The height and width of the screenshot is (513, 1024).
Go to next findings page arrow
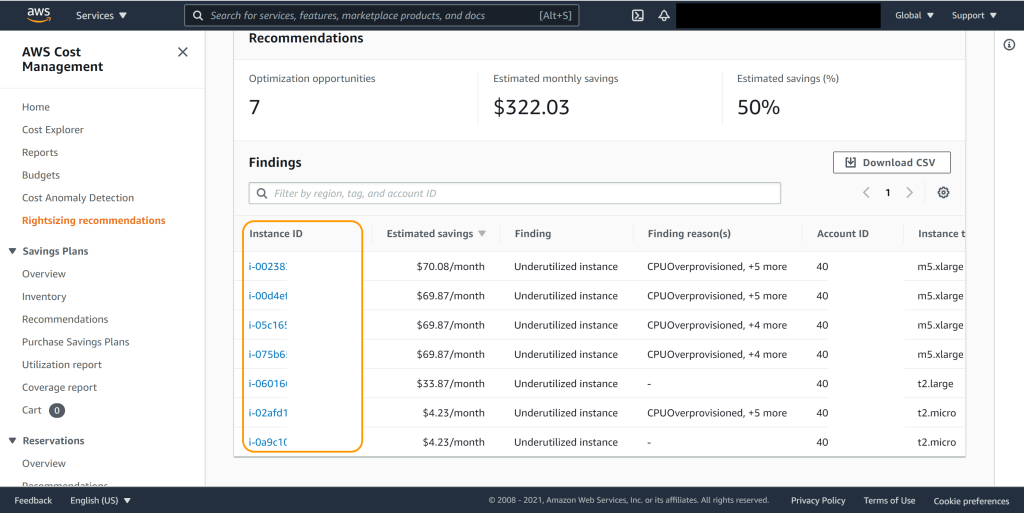click(909, 193)
